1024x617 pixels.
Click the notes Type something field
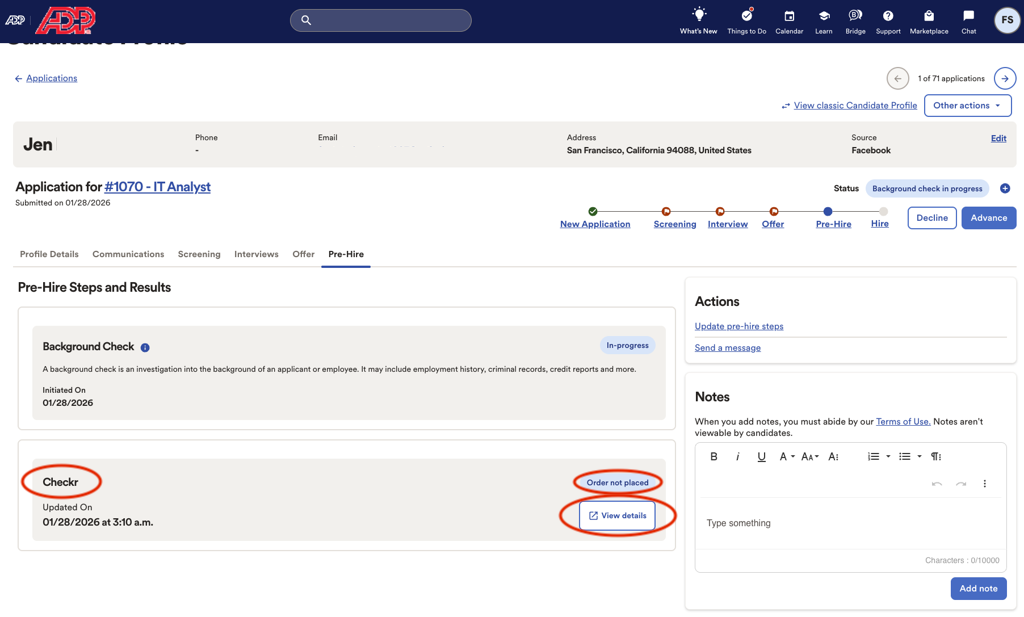pyautogui.click(x=850, y=524)
